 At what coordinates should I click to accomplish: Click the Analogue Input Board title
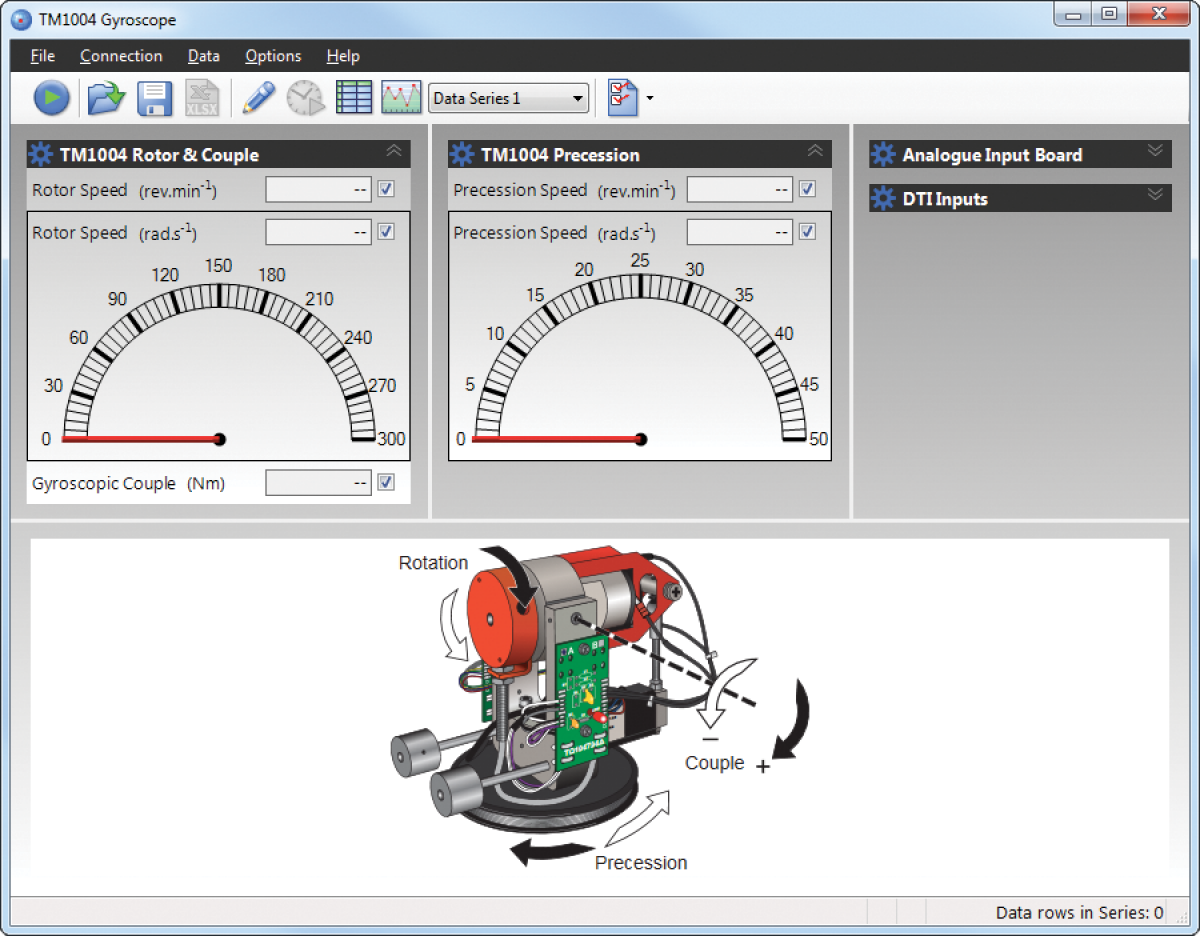click(992, 155)
